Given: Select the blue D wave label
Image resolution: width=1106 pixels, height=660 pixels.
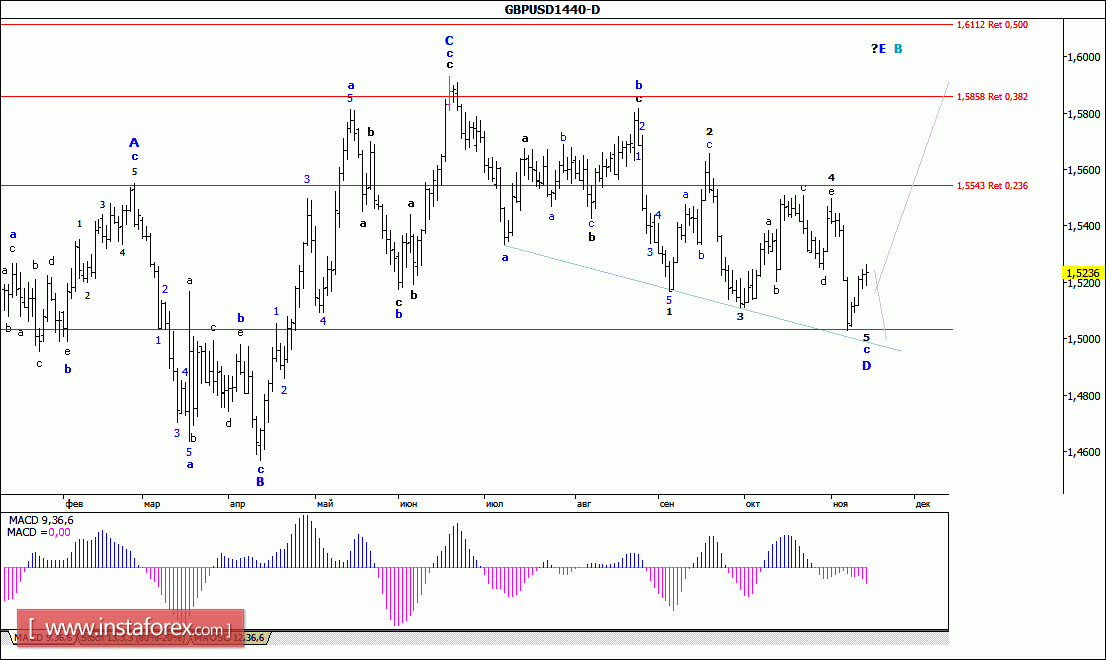Looking at the screenshot, I should (x=866, y=366).
